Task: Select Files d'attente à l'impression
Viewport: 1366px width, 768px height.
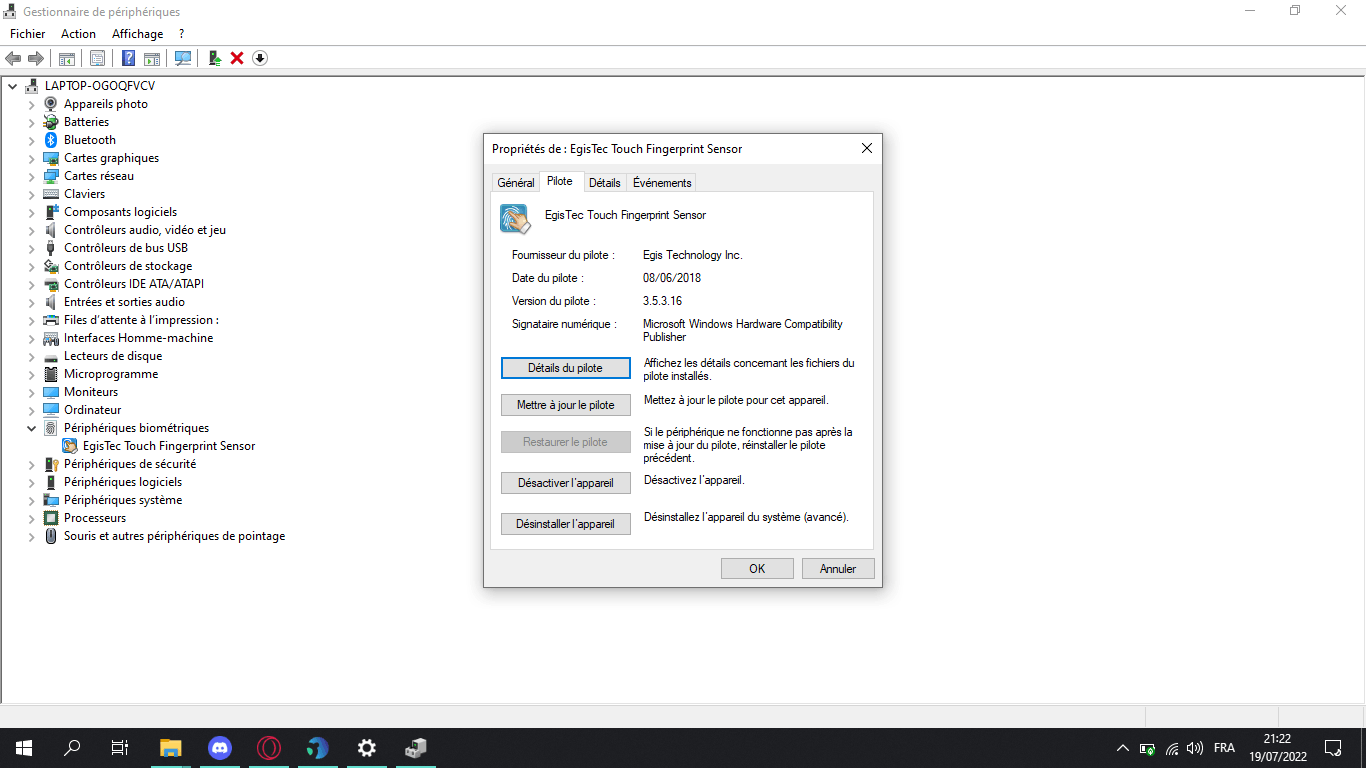Action: pyautogui.click(x=141, y=320)
